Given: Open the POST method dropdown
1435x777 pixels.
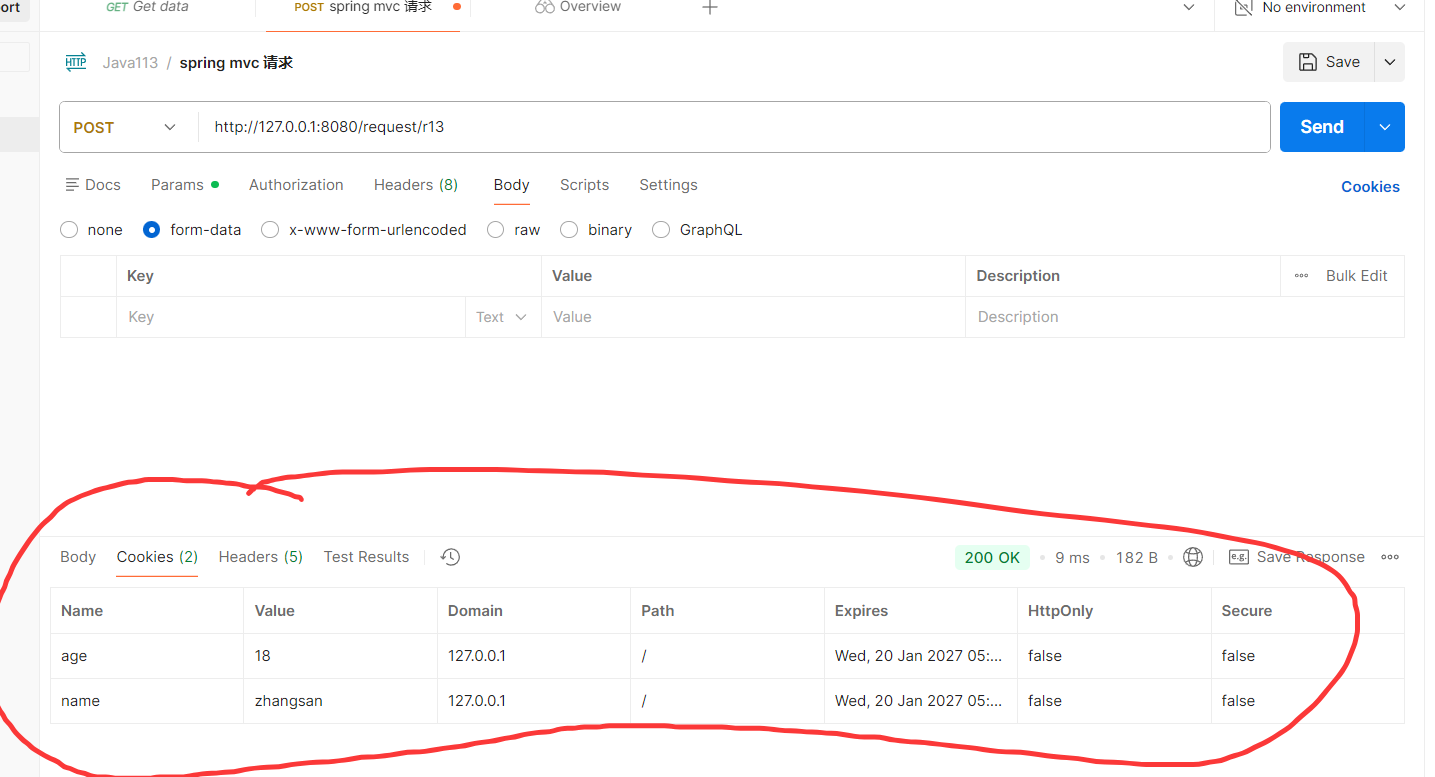Looking at the screenshot, I should (x=126, y=127).
